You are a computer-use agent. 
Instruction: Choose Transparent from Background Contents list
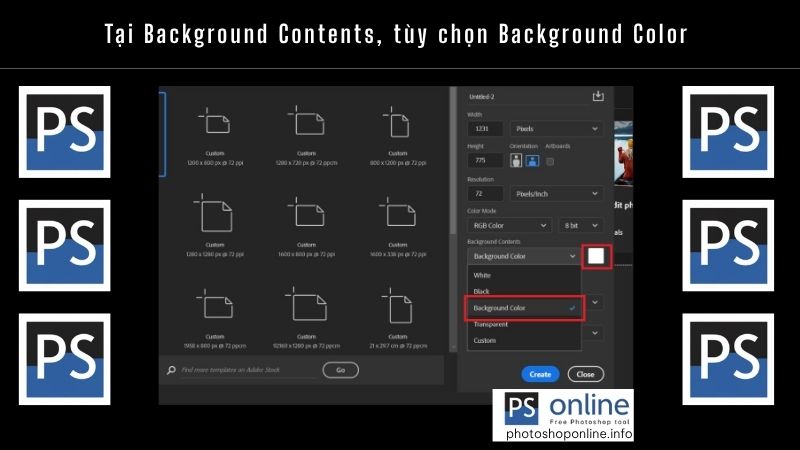click(524, 324)
